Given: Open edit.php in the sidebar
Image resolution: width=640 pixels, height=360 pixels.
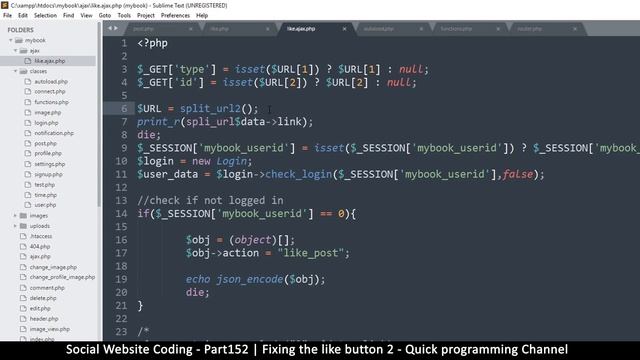Looking at the screenshot, I should tap(40, 309).
